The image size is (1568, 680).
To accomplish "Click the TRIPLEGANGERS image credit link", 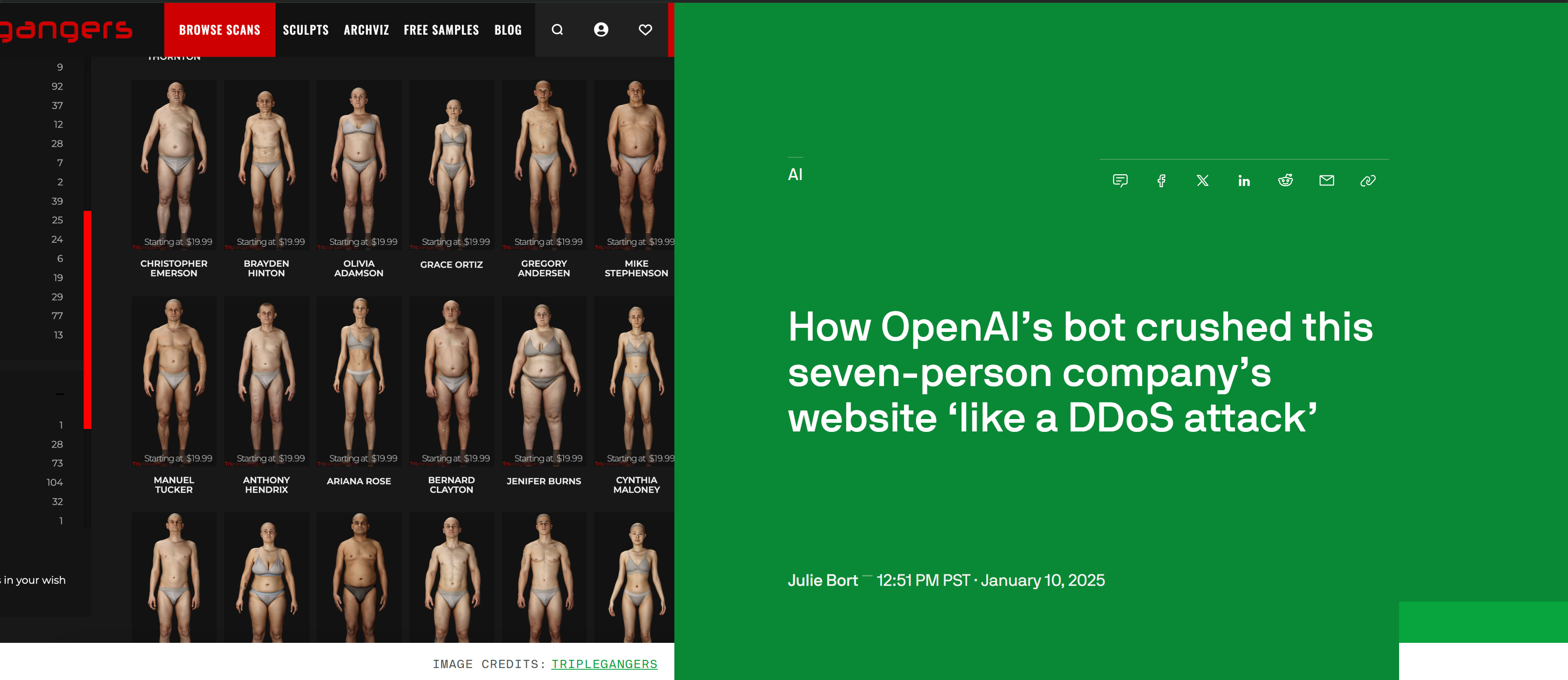I will [x=604, y=664].
